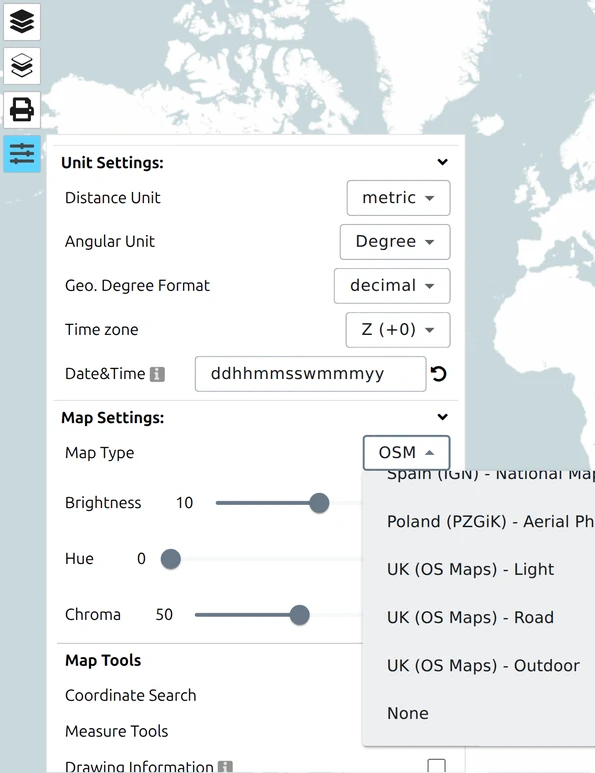Open Measure Tools
This screenshot has width=595, height=773.
tap(116, 731)
